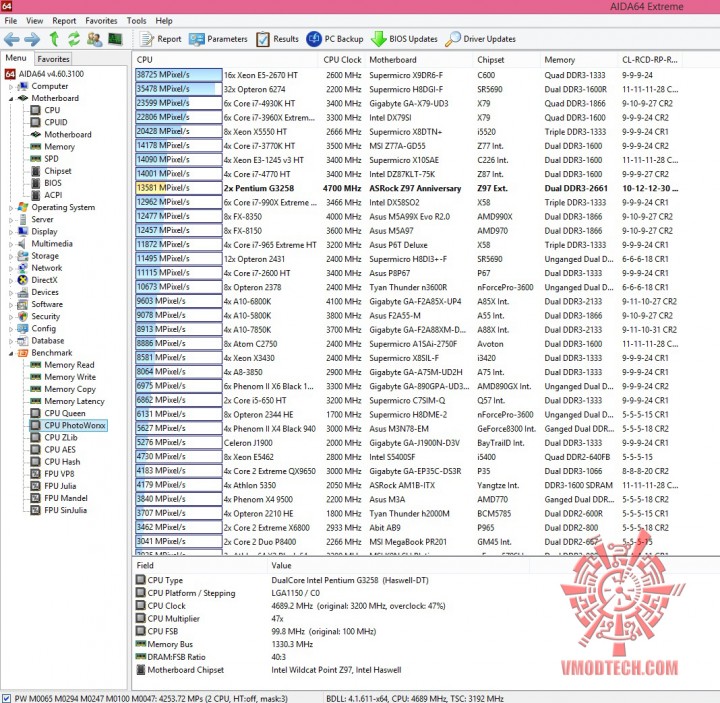Expand the Storage tree node

pyautogui.click(x=11, y=256)
